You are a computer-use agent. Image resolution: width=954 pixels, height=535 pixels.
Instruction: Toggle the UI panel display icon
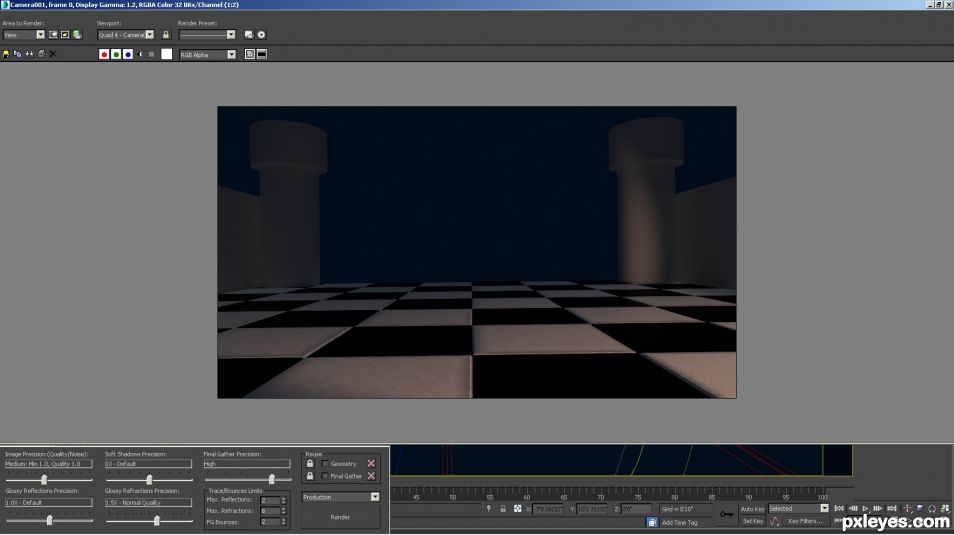click(x=262, y=54)
